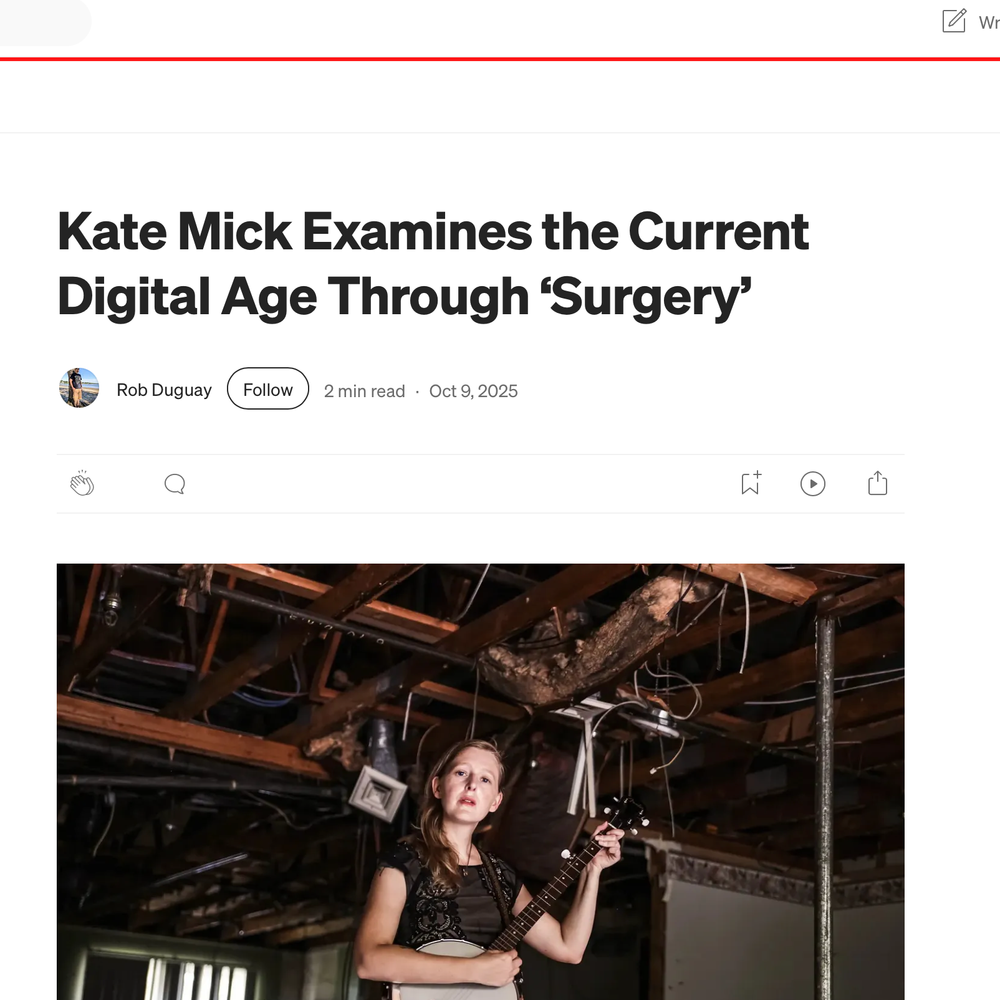
Task: Click the square ceiling vent in the photo
Action: [378, 793]
